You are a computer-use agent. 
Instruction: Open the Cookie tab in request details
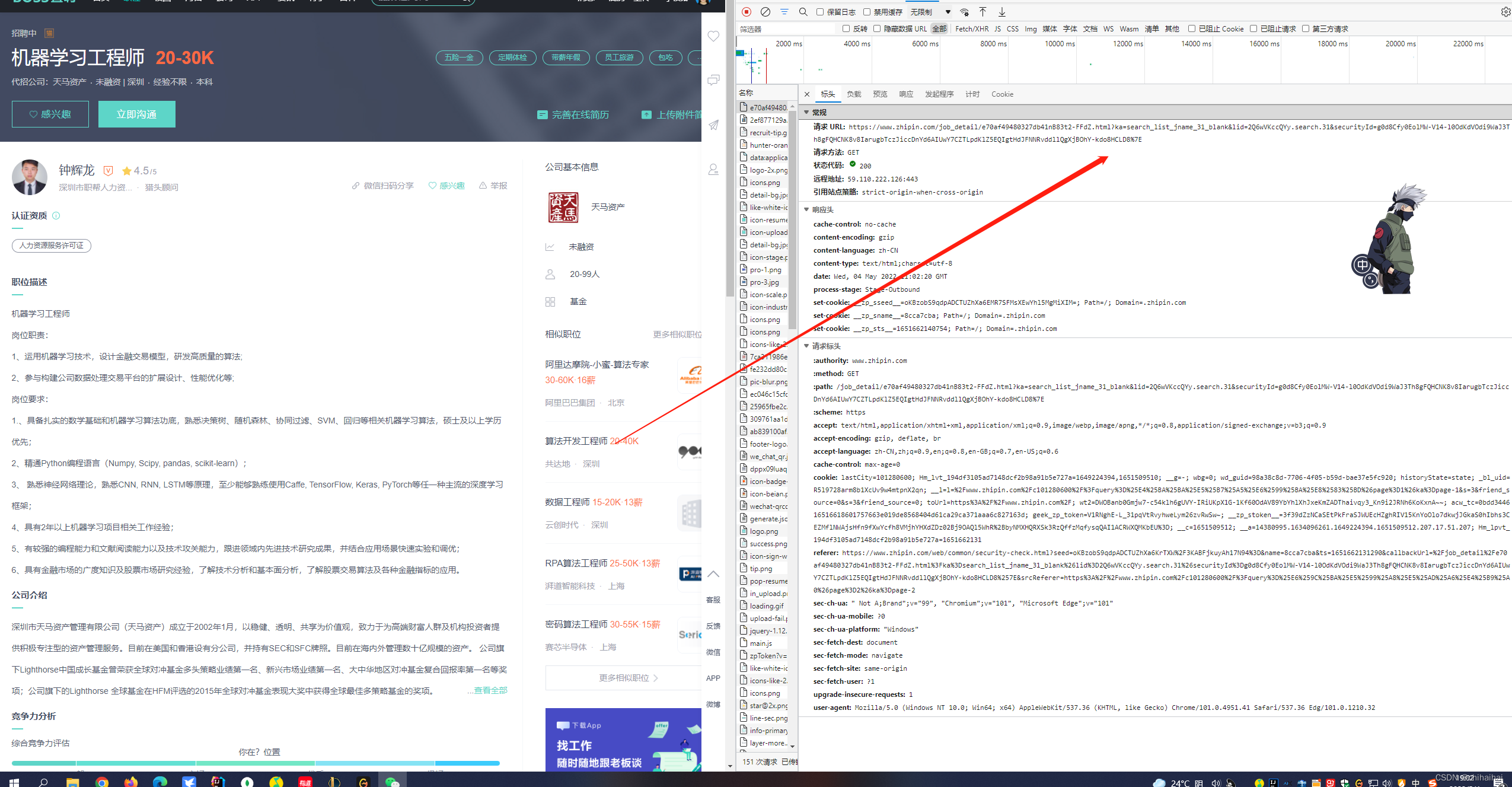[x=1002, y=94]
